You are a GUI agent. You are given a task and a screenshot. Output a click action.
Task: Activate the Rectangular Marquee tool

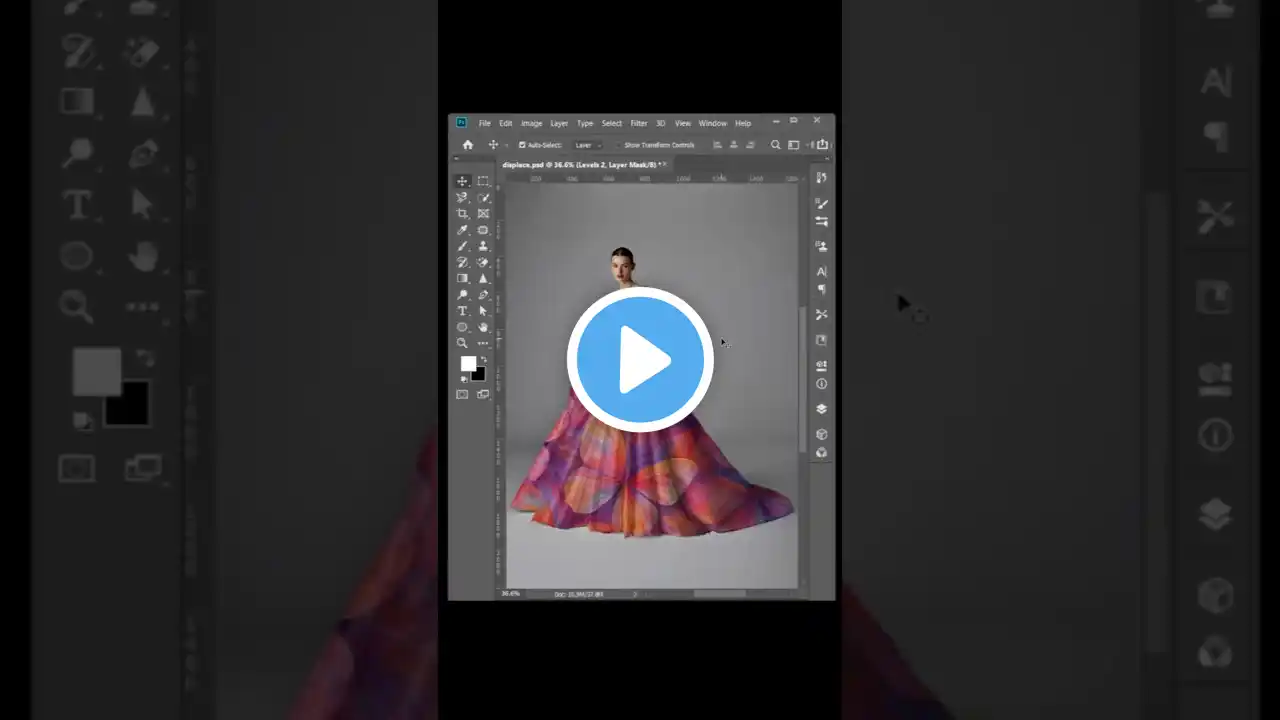point(483,181)
